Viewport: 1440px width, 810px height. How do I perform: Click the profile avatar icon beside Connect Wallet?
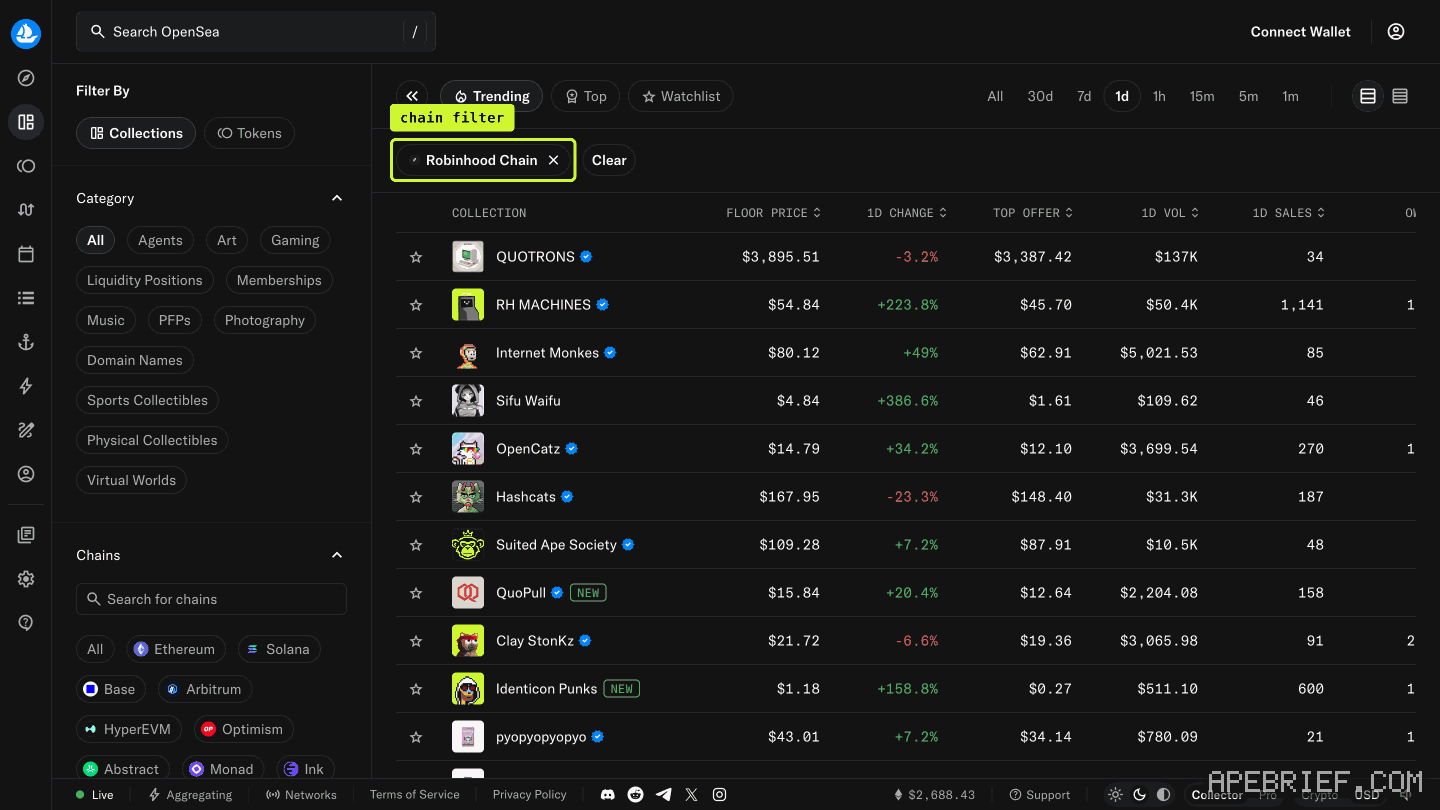coord(1396,32)
